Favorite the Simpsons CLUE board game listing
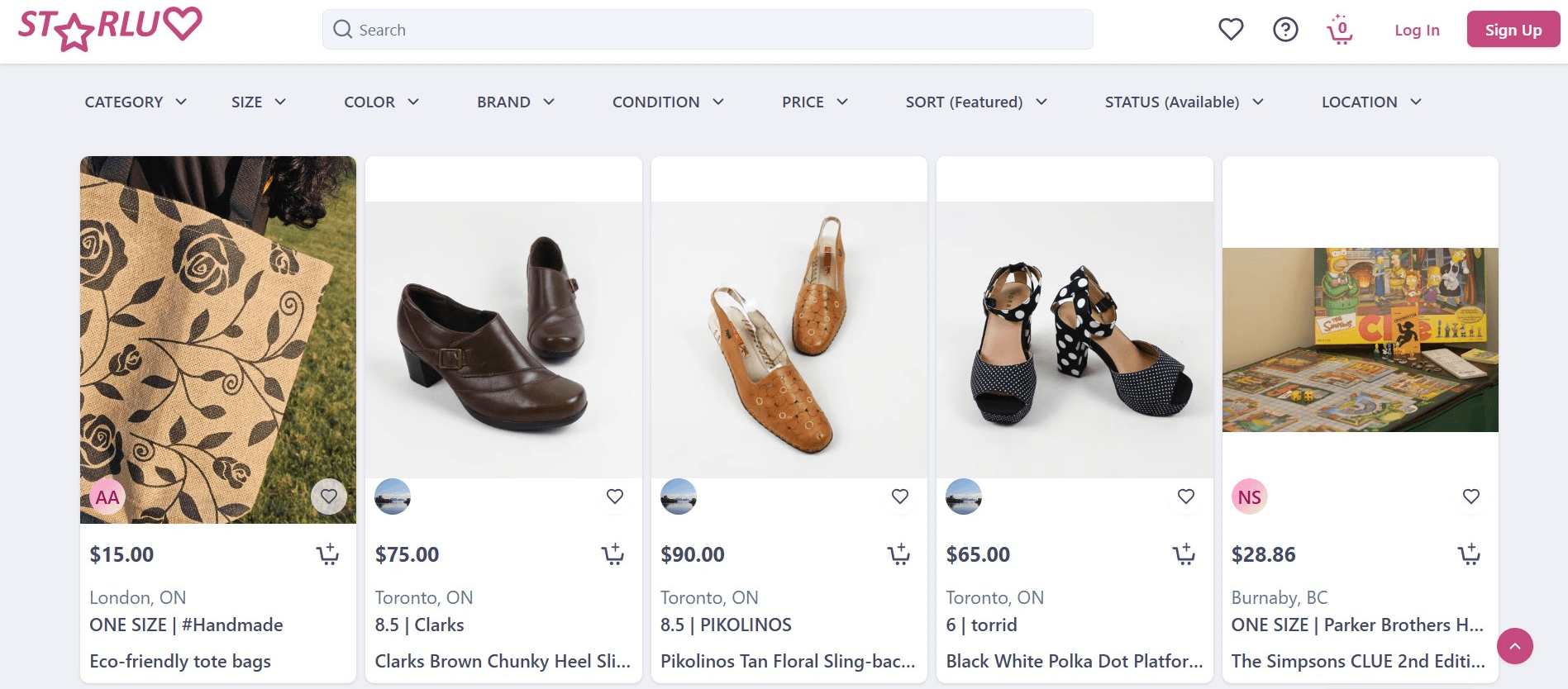This screenshot has height=689, width=1568. 1471,497
